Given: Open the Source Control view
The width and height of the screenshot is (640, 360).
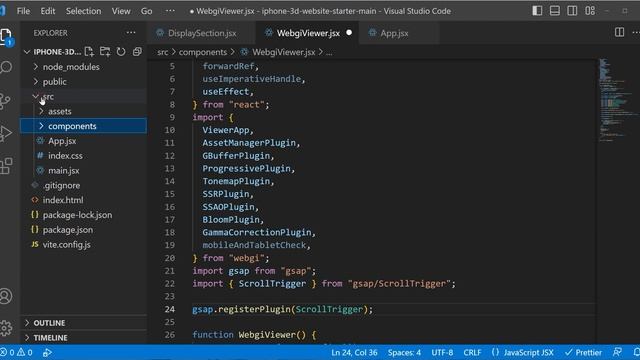Looking at the screenshot, I should click(5, 101).
